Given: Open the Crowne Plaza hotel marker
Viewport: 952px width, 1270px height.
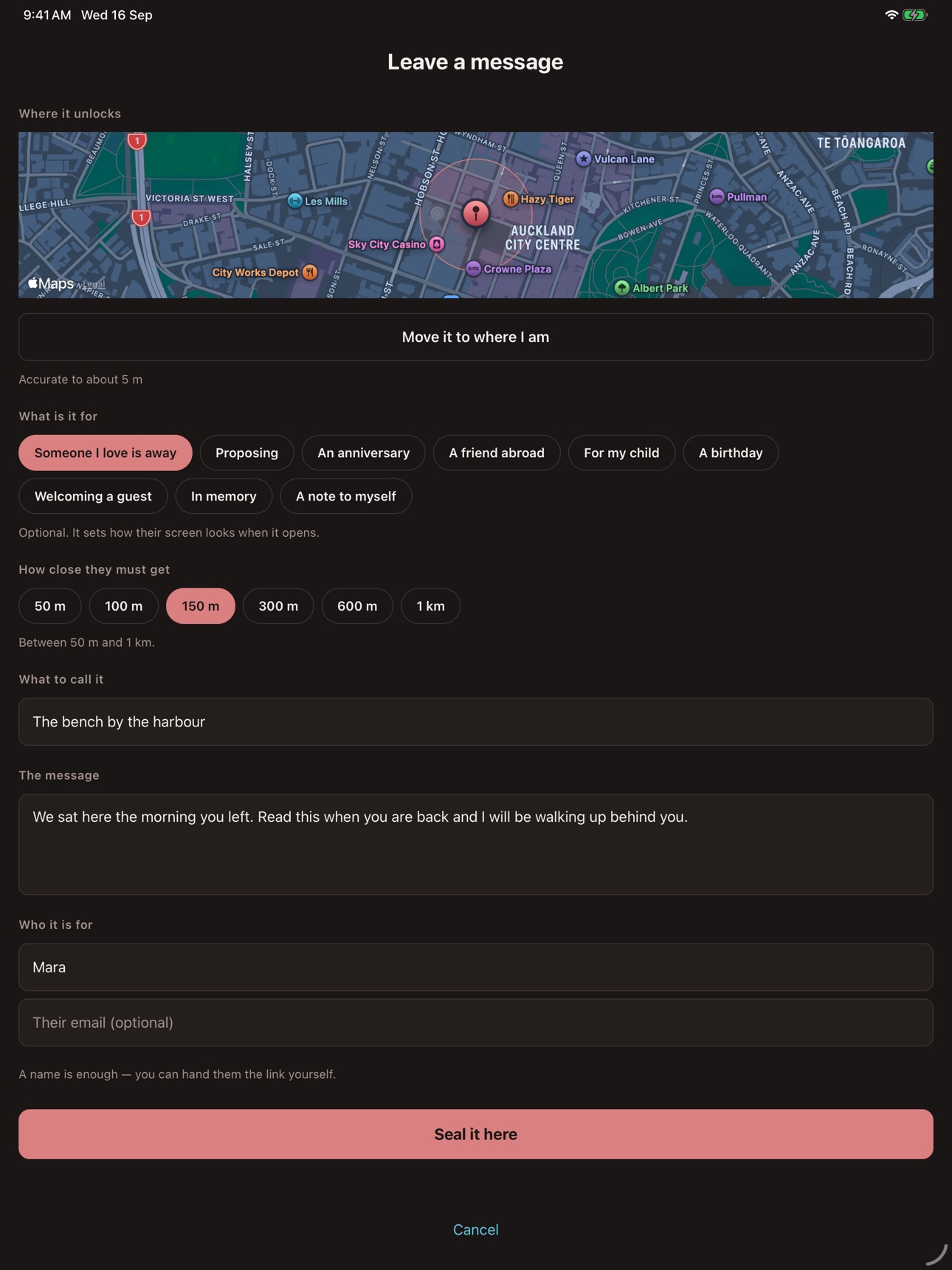Looking at the screenshot, I should pyautogui.click(x=474, y=269).
